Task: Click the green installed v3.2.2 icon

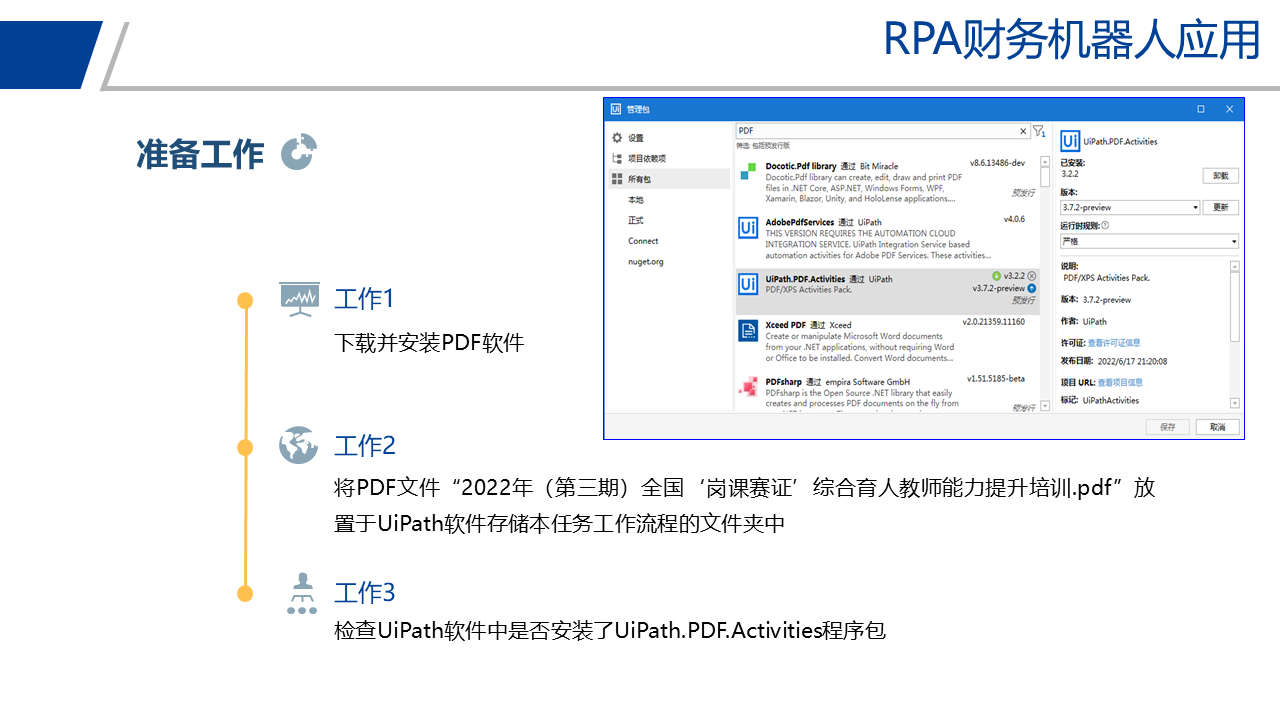Action: tap(997, 276)
